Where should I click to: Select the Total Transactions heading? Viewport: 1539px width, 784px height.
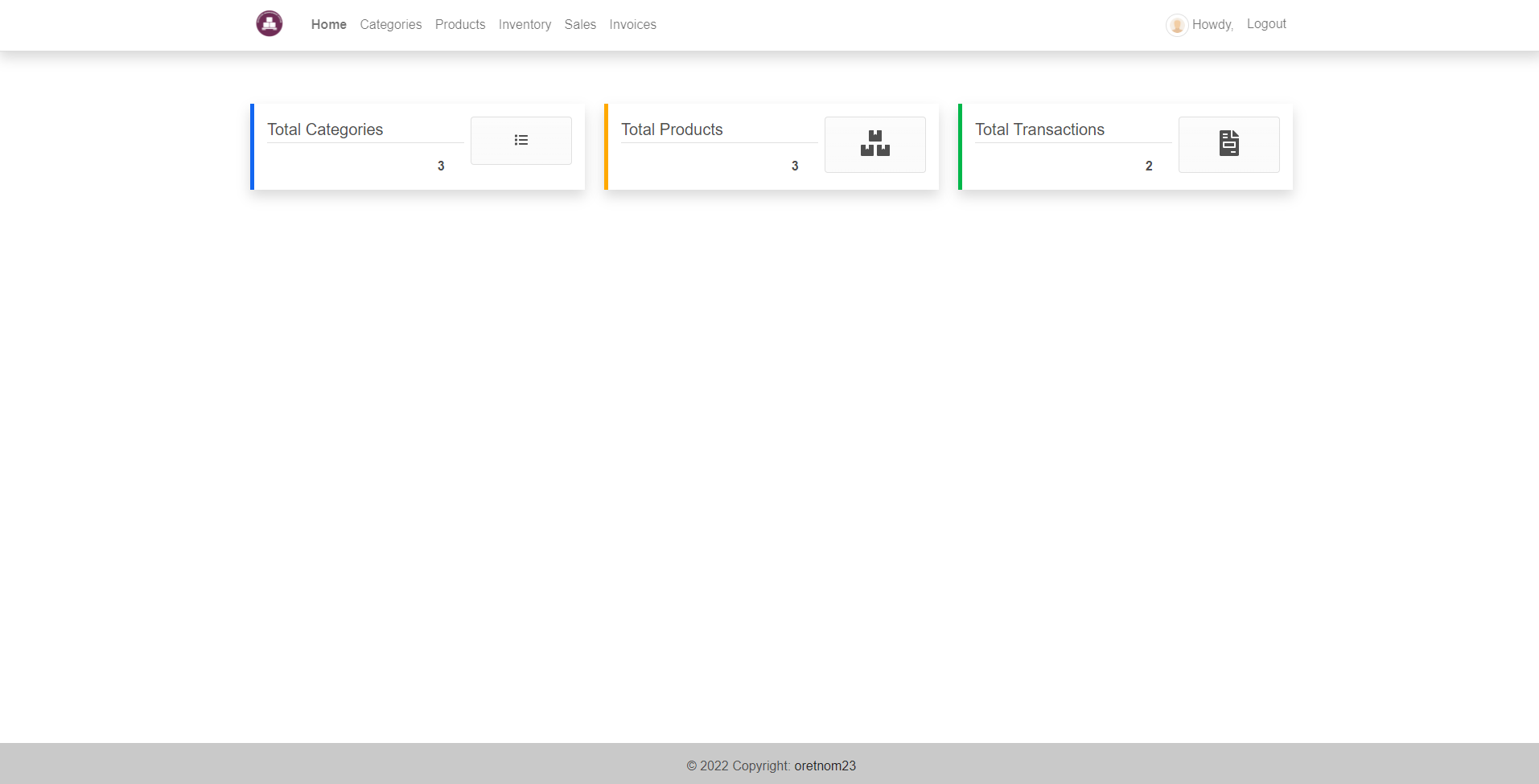click(x=1039, y=129)
